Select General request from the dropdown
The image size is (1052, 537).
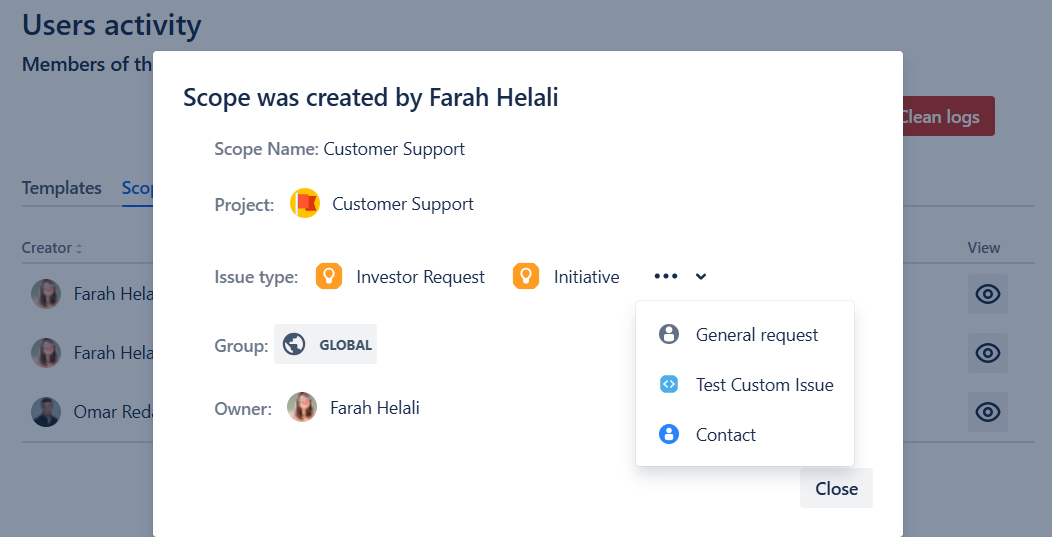(x=756, y=335)
